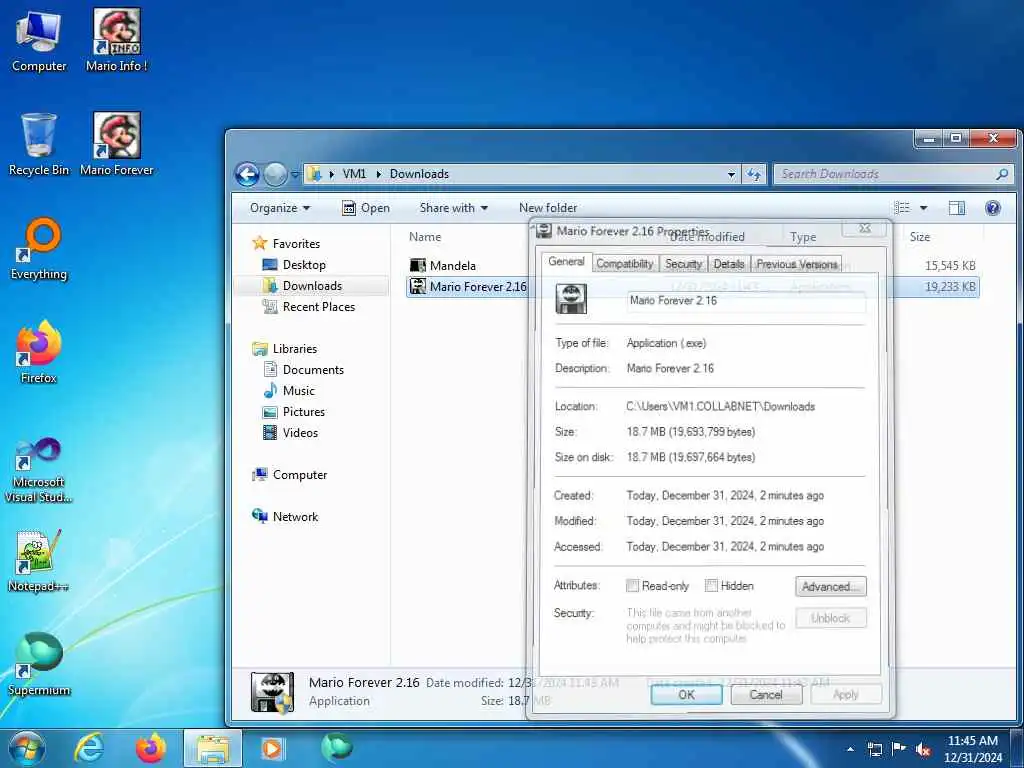Click Open in the Explorer toolbar
Viewport: 1024px width, 768px height.
click(366, 208)
